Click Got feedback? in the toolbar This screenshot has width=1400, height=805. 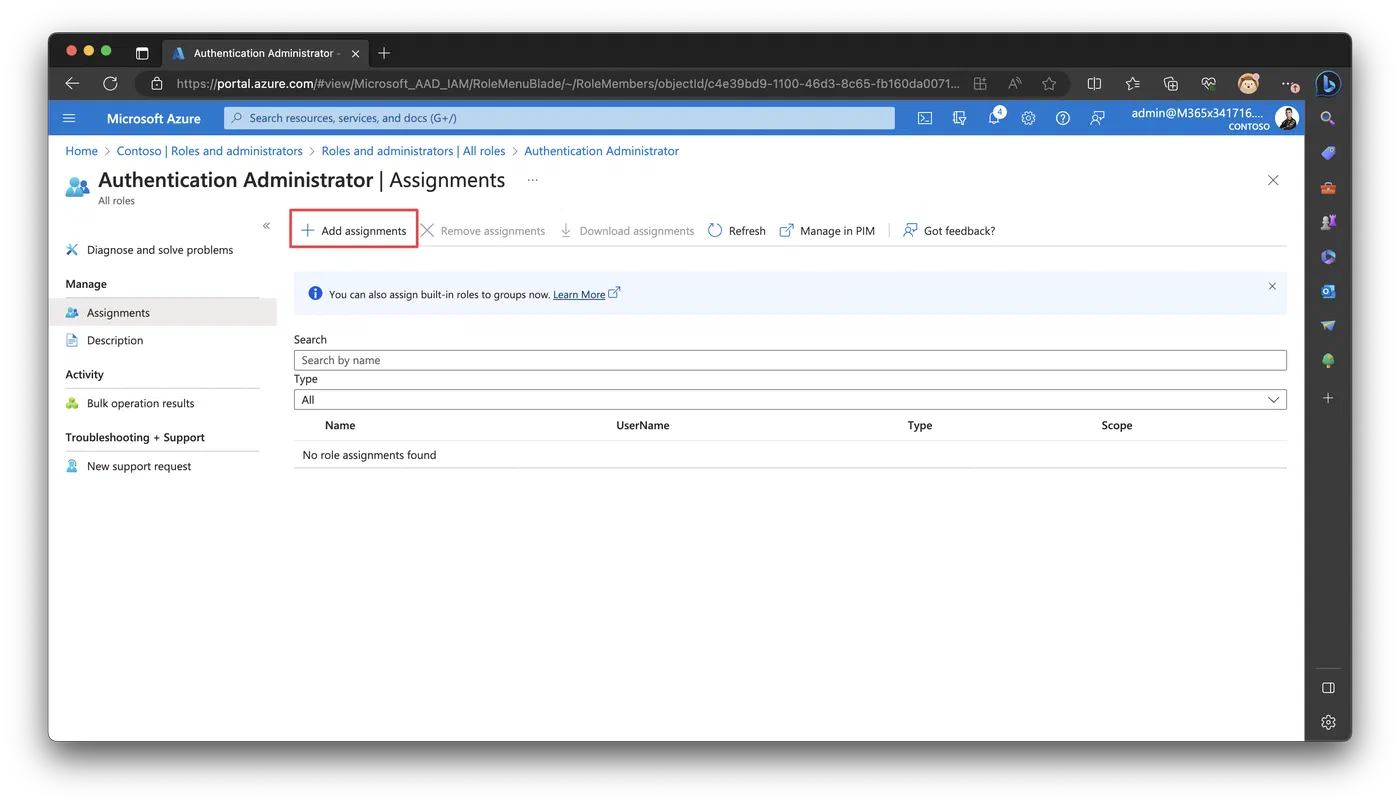click(x=948, y=231)
